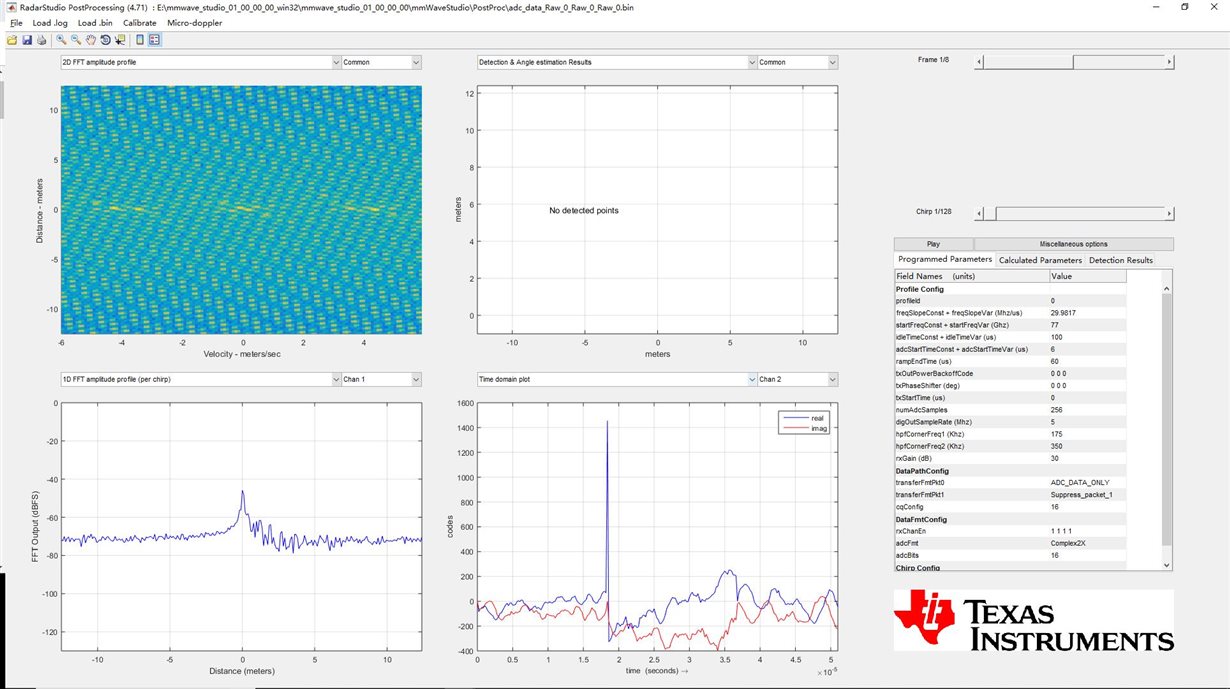Select the cqConfig row
The height and width of the screenshot is (689, 1230).
(x=1010, y=507)
